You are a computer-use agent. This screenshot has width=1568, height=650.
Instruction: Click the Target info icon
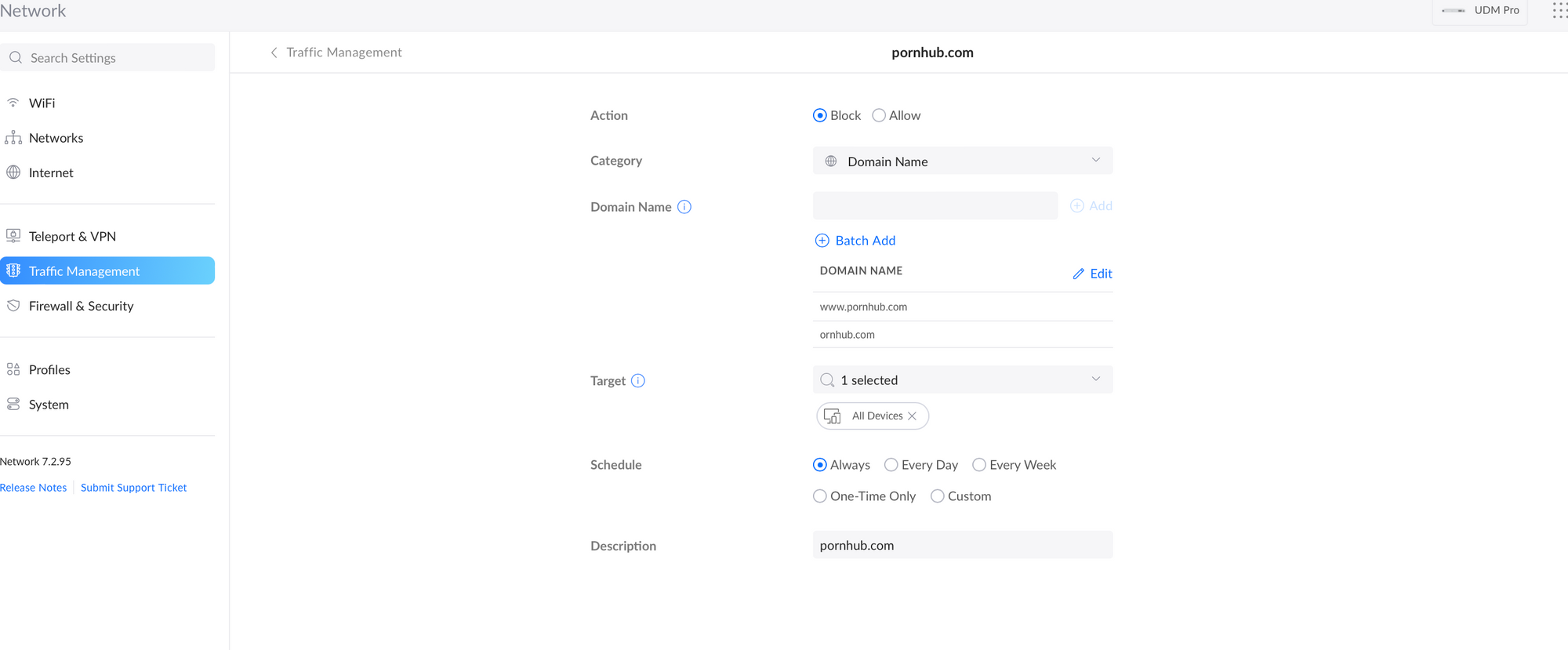(638, 381)
